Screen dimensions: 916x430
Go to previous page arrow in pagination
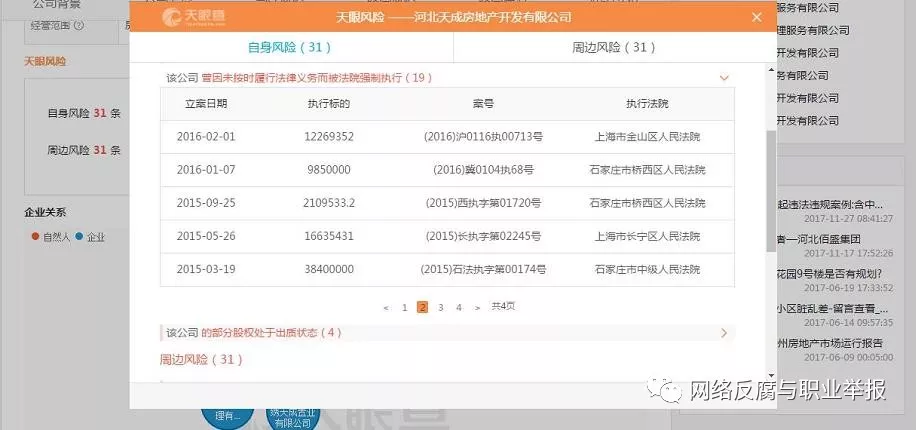coord(386,307)
